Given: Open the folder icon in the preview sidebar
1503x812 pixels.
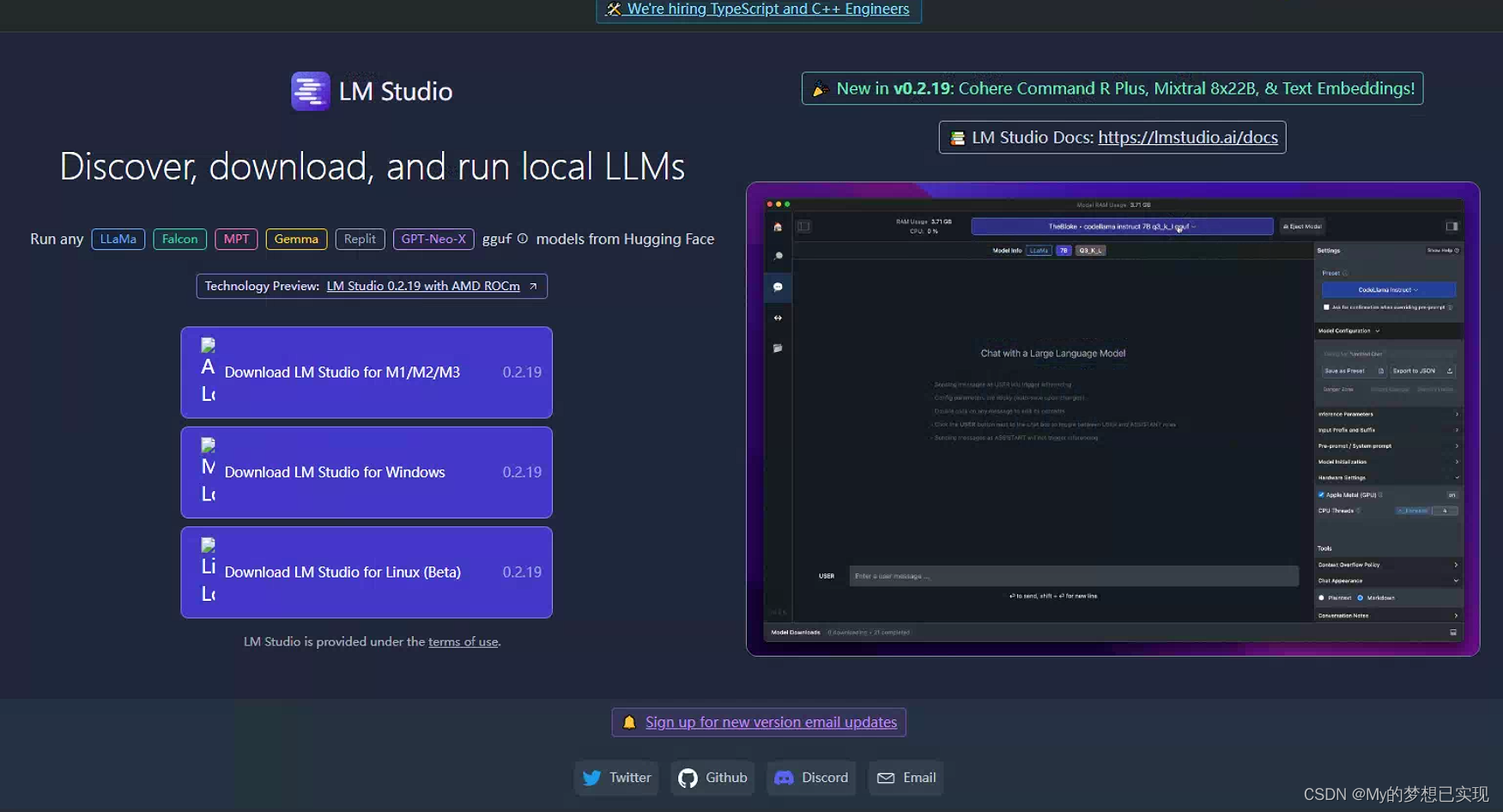Looking at the screenshot, I should pyautogui.click(x=778, y=348).
